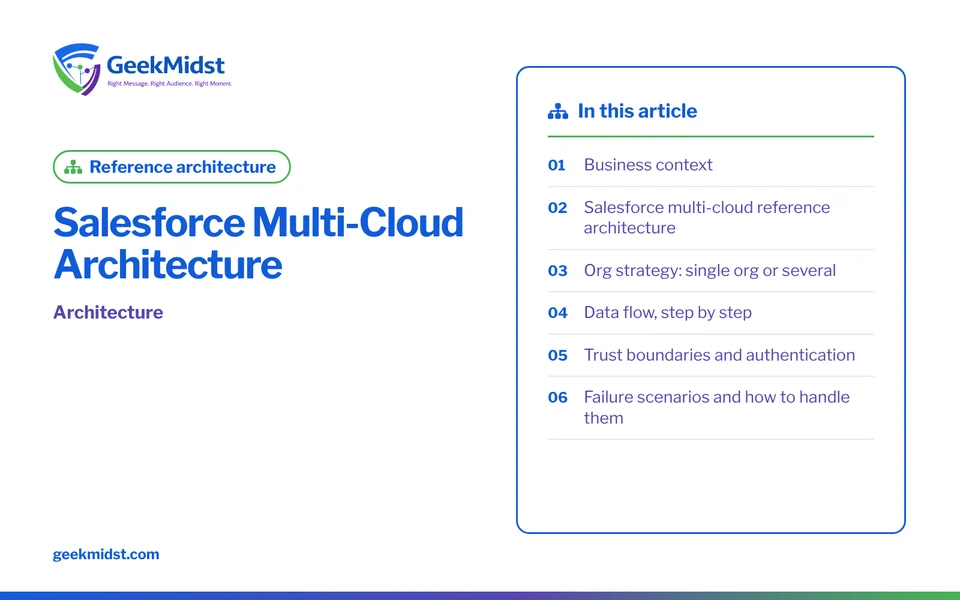
Task: Visit the geekmidst.com link
Action: point(106,554)
